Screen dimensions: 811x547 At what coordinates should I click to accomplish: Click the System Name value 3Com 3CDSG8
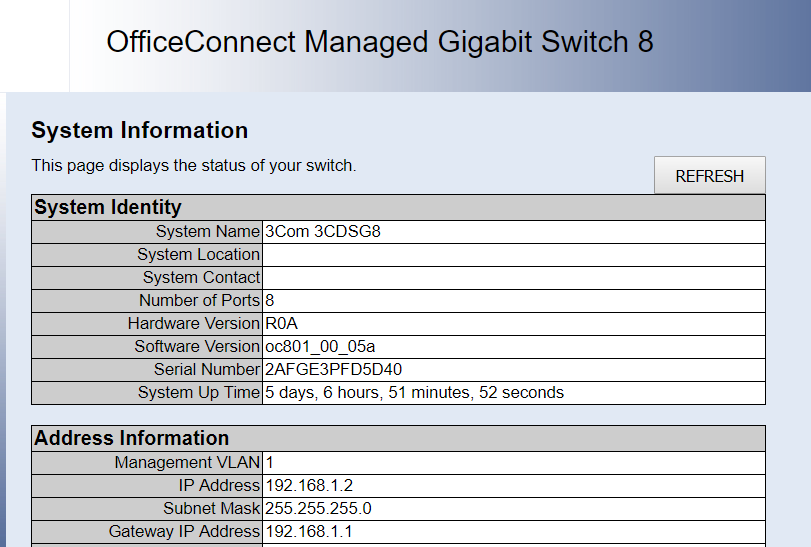coord(323,231)
